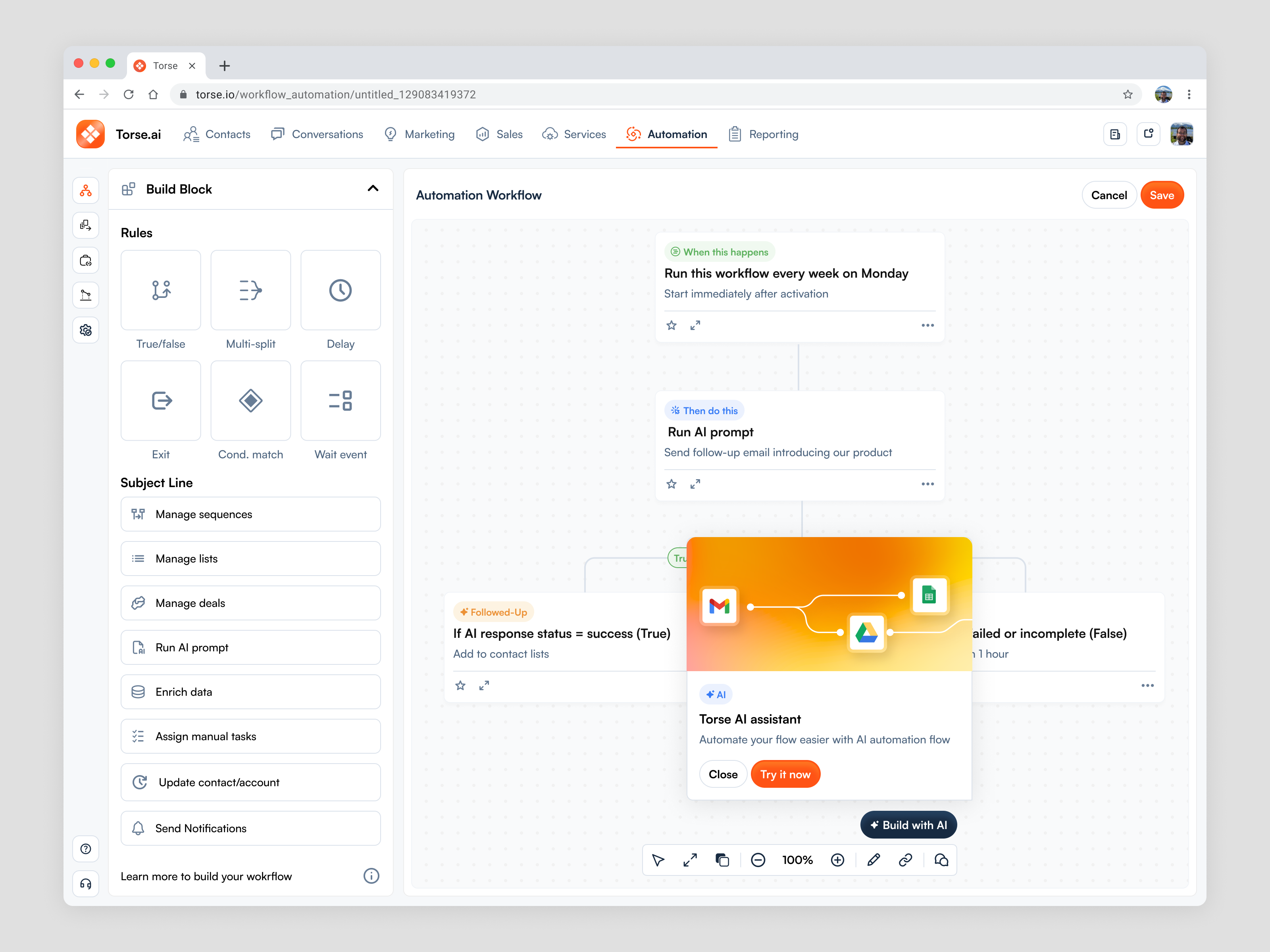Close the Torse AI assistant popup
This screenshot has height=952, width=1270.
(x=723, y=775)
